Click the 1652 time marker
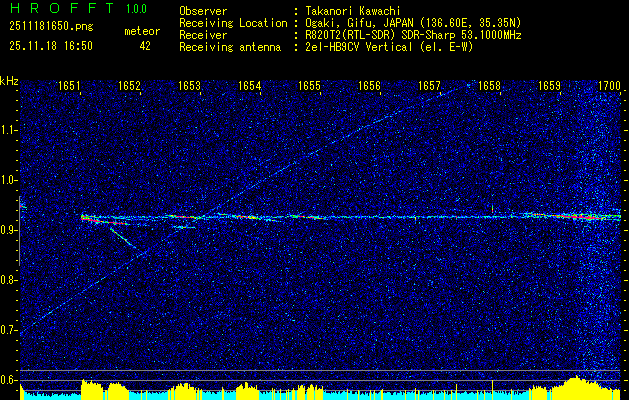 pos(130,85)
